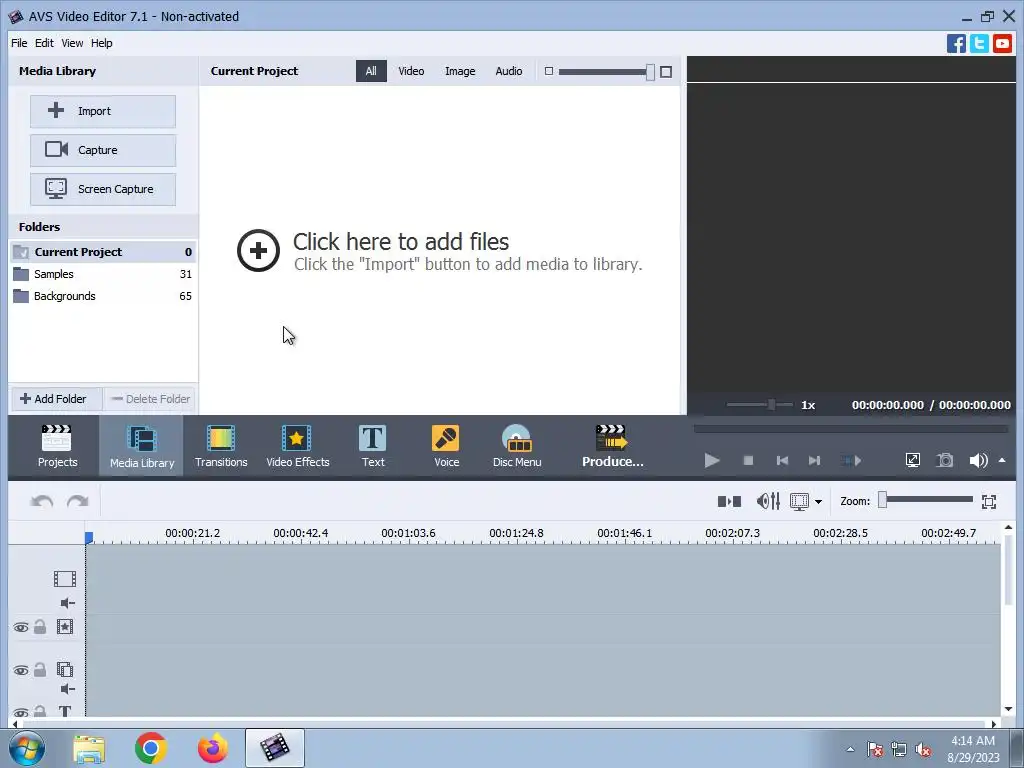Switch between timeline and storyboard view
Viewport: 1024px width, 768px height.
729,502
